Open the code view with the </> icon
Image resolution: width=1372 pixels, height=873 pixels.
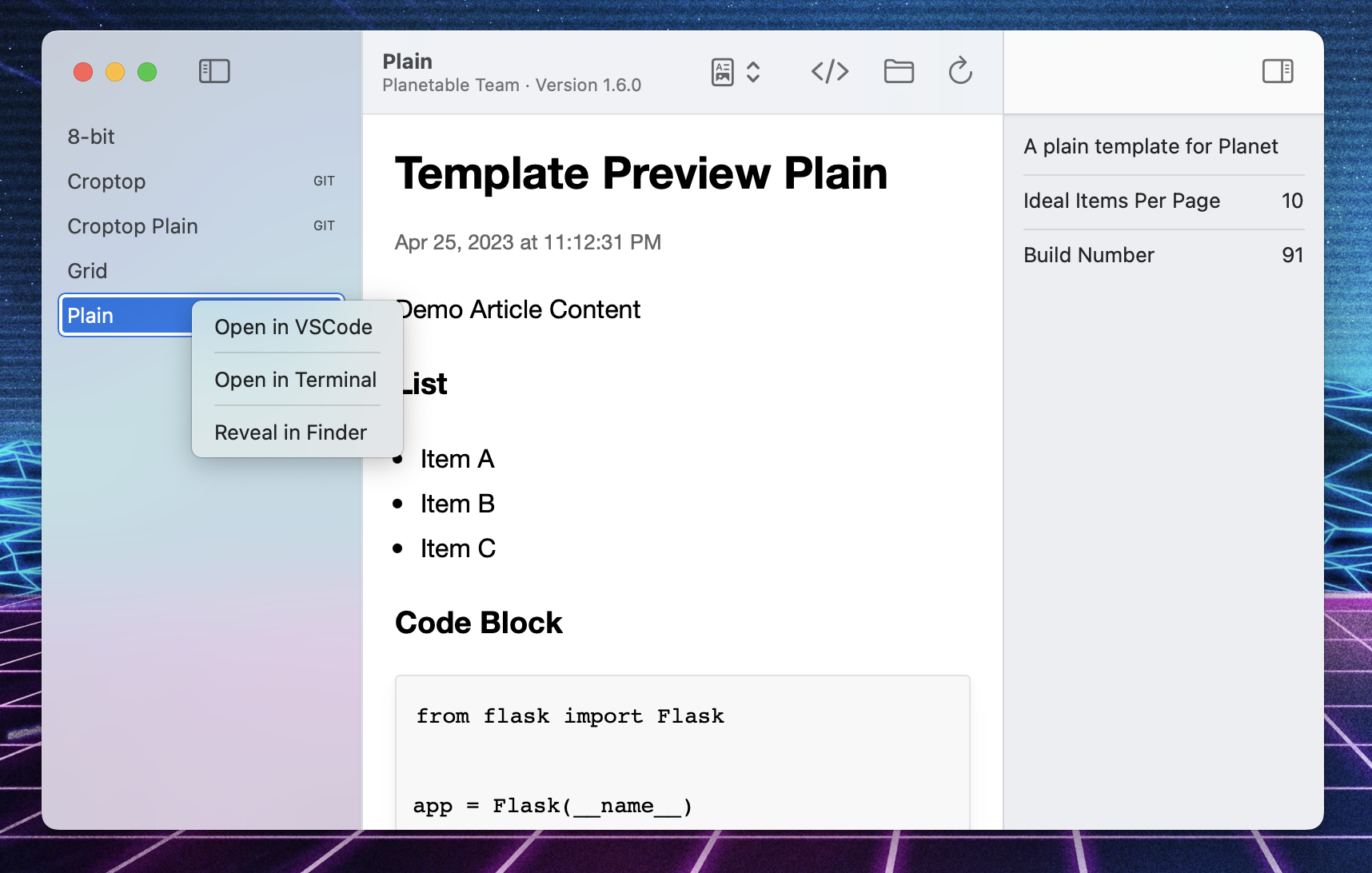830,71
